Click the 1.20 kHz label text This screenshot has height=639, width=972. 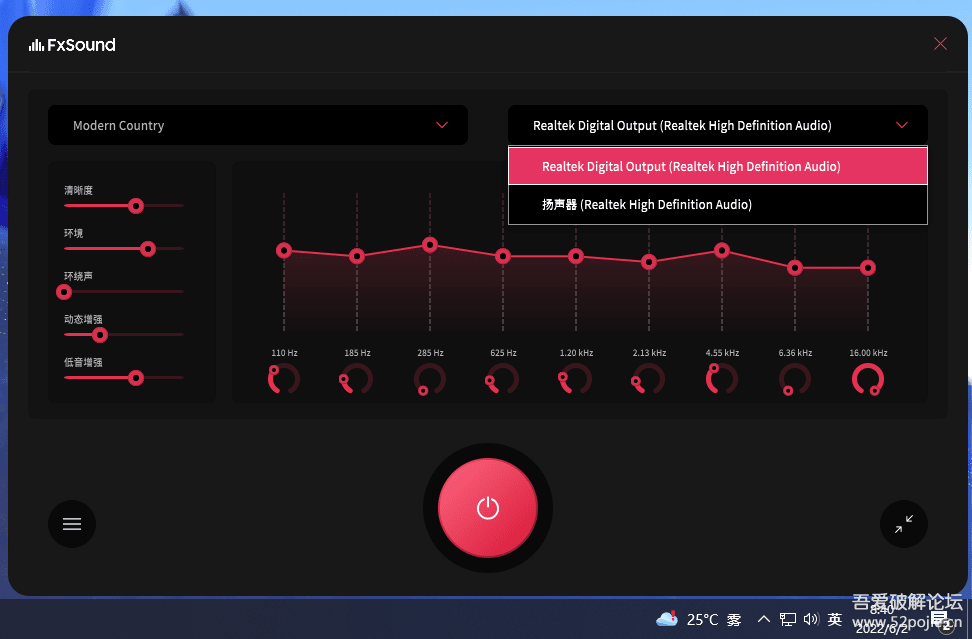577,353
